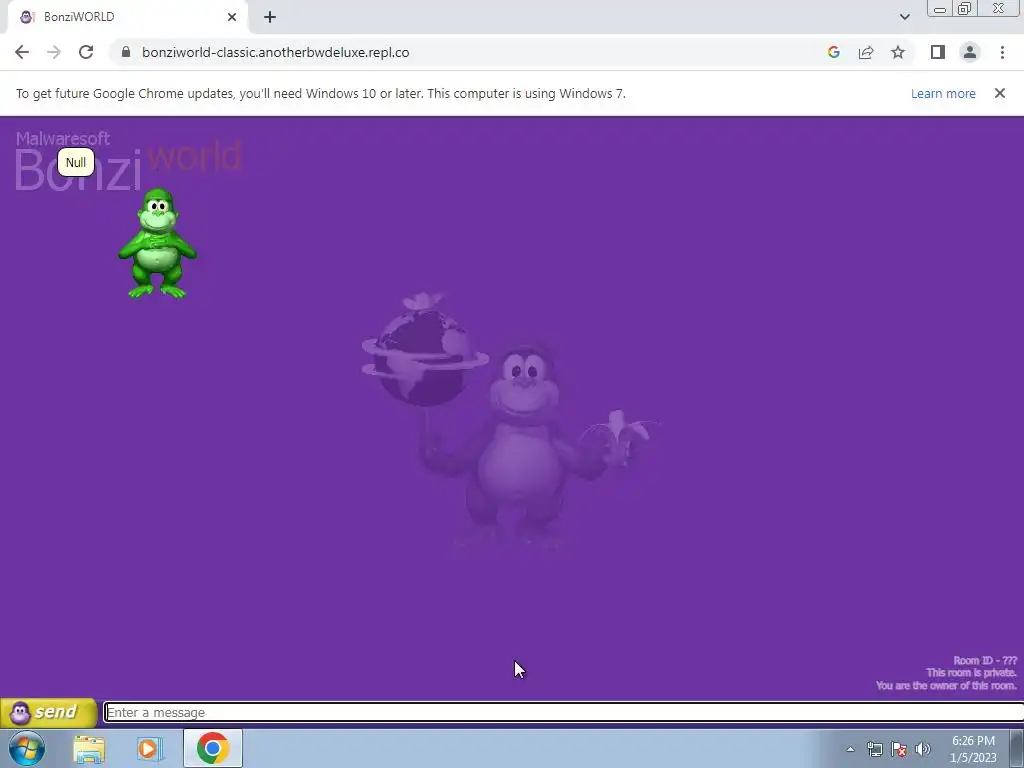Viewport: 1024px width, 768px height.
Task: Open Google search side icon in omnibox
Action: click(833, 52)
